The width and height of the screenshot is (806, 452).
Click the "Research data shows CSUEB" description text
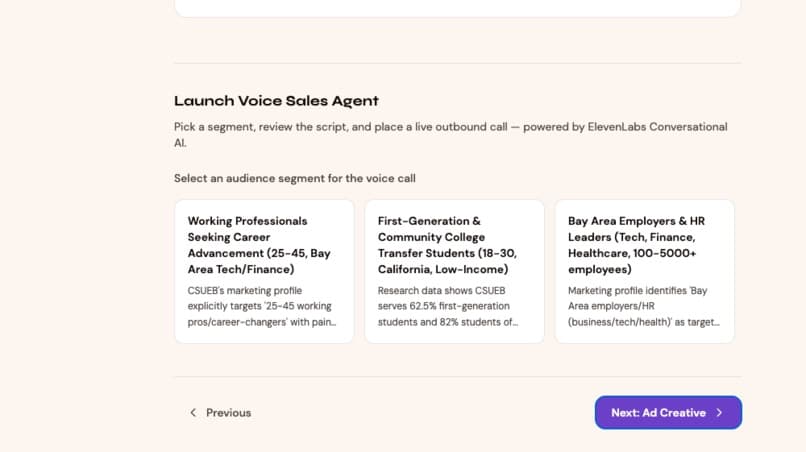click(x=448, y=306)
